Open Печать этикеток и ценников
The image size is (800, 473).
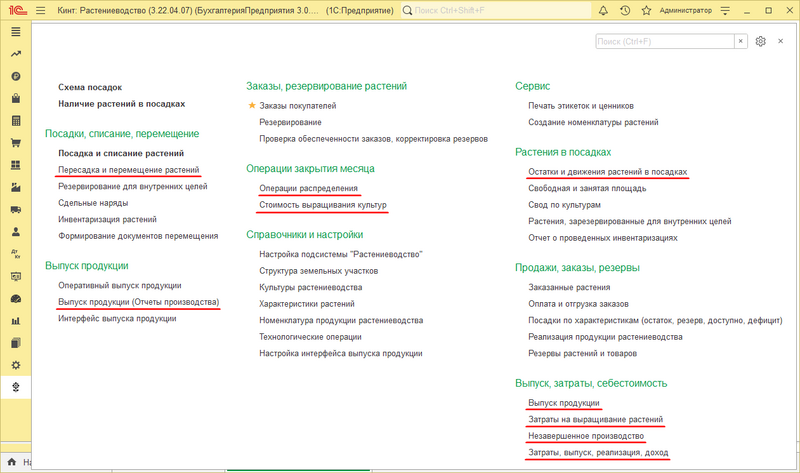click(x=581, y=106)
